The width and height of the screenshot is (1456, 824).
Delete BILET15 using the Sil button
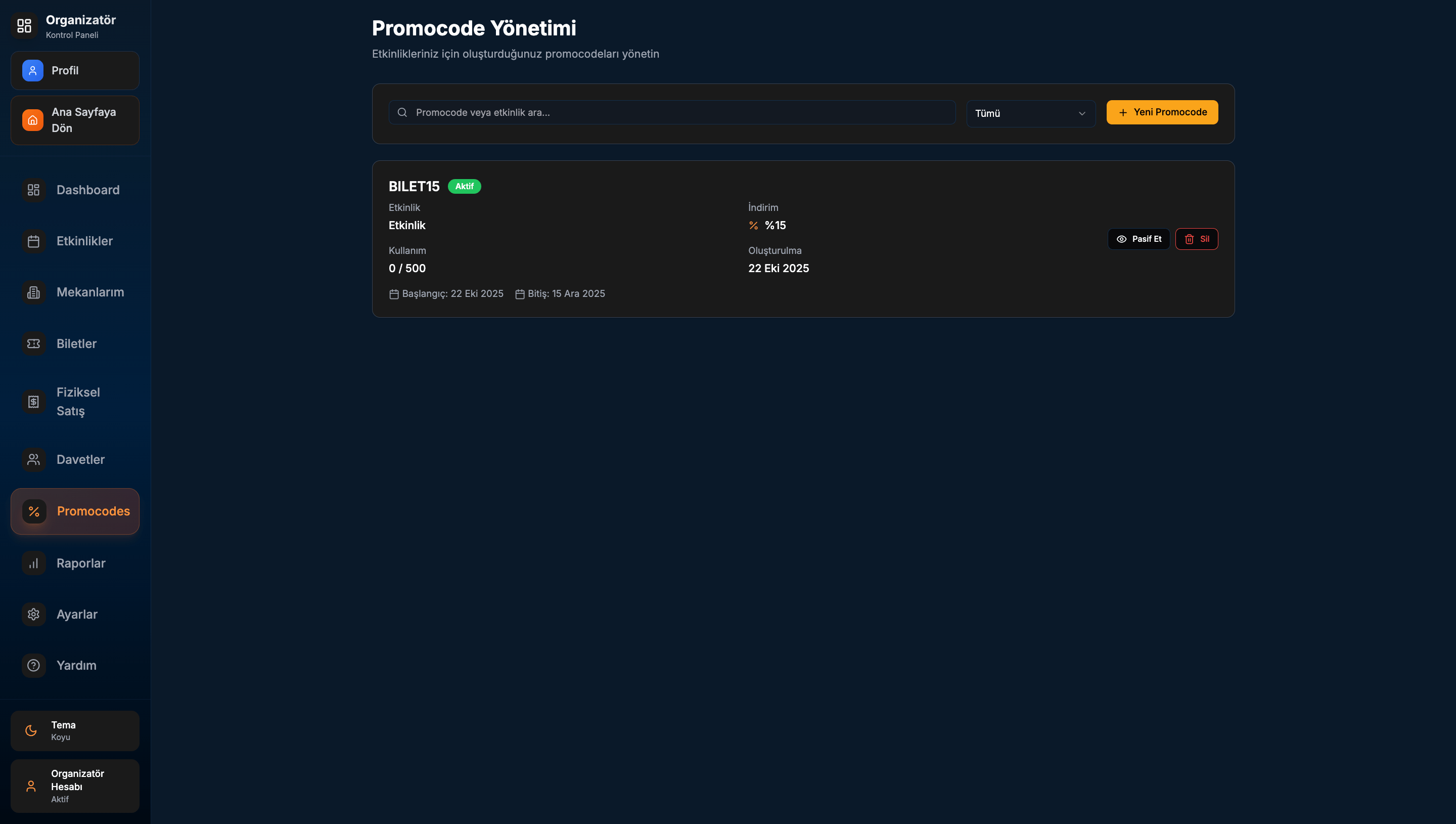(1197, 239)
